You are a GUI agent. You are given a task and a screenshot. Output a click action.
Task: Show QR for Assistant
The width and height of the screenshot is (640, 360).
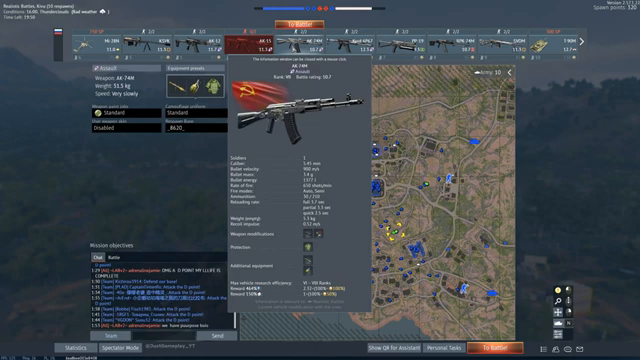(394, 348)
